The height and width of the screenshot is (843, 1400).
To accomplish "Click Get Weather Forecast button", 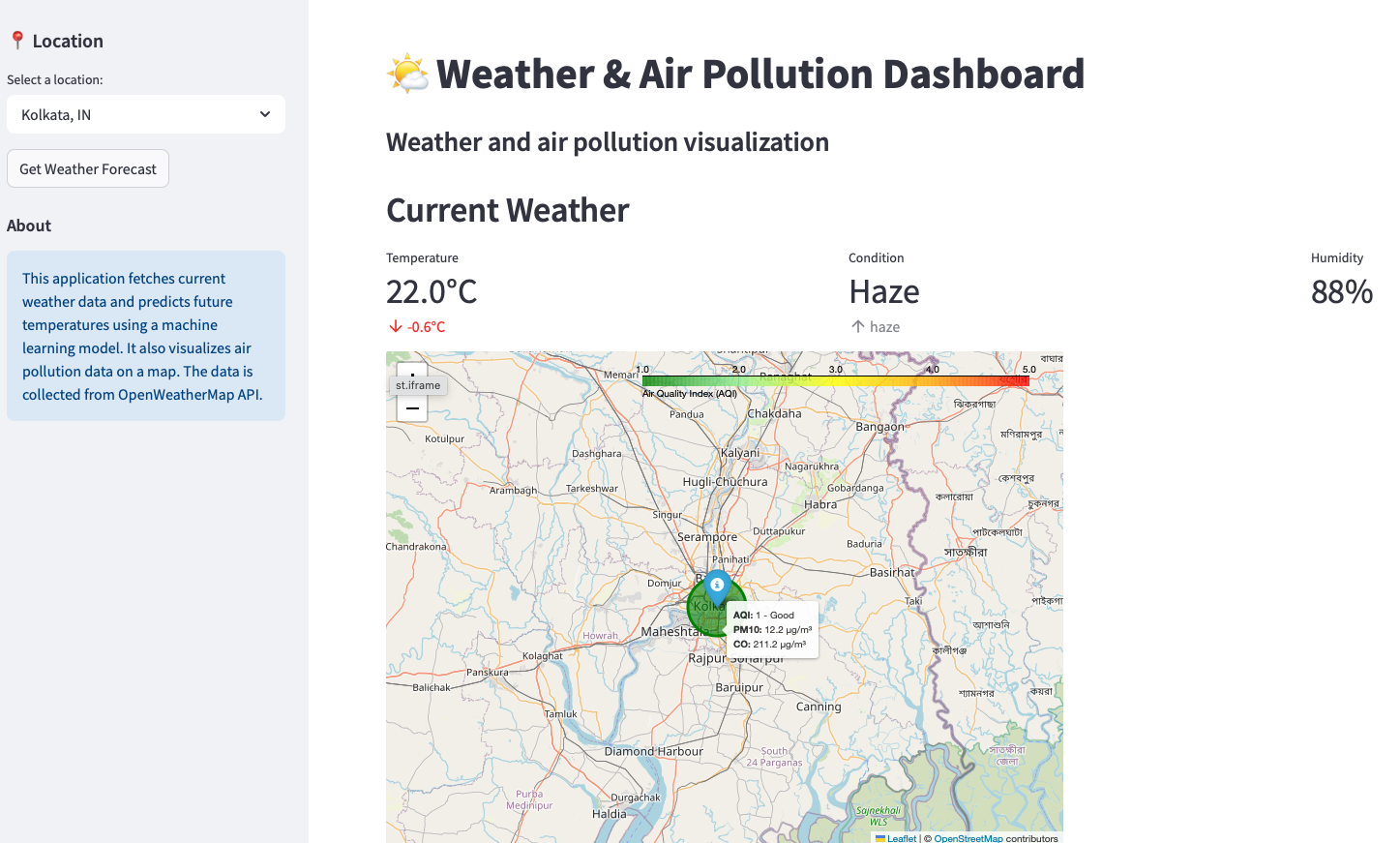I will 88,168.
